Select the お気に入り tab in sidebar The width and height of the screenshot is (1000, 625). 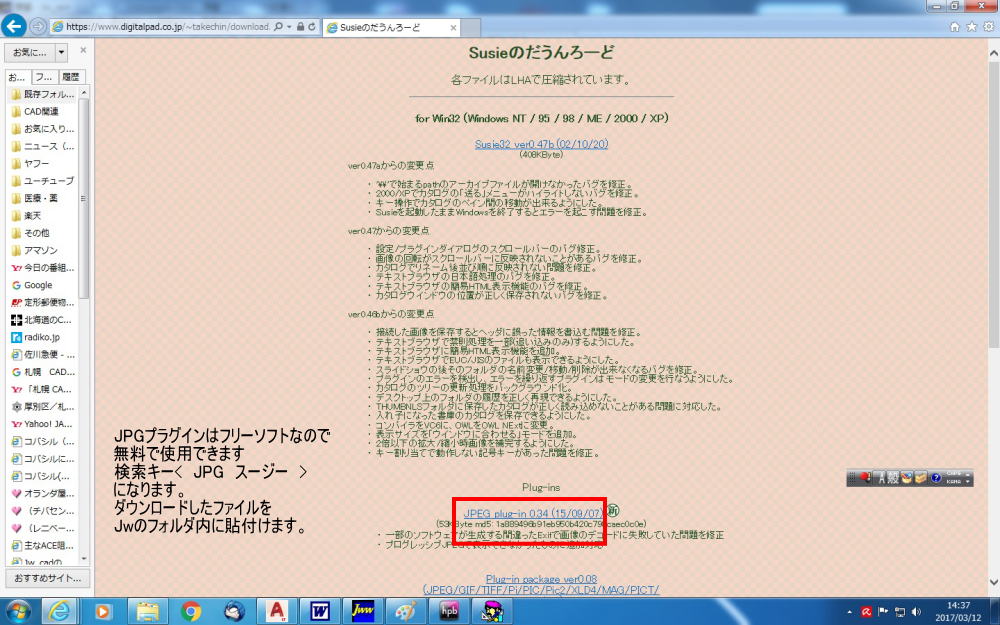pos(18,77)
